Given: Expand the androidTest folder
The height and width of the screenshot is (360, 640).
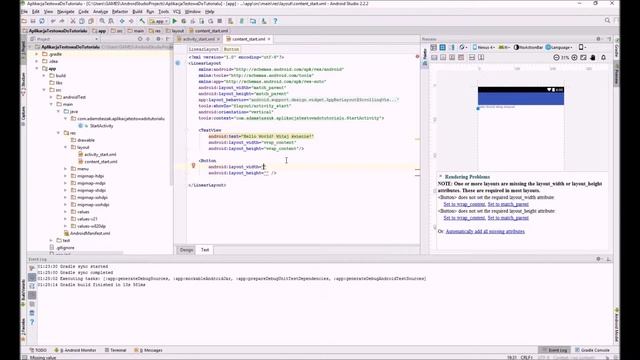Looking at the screenshot, I should point(51,97).
